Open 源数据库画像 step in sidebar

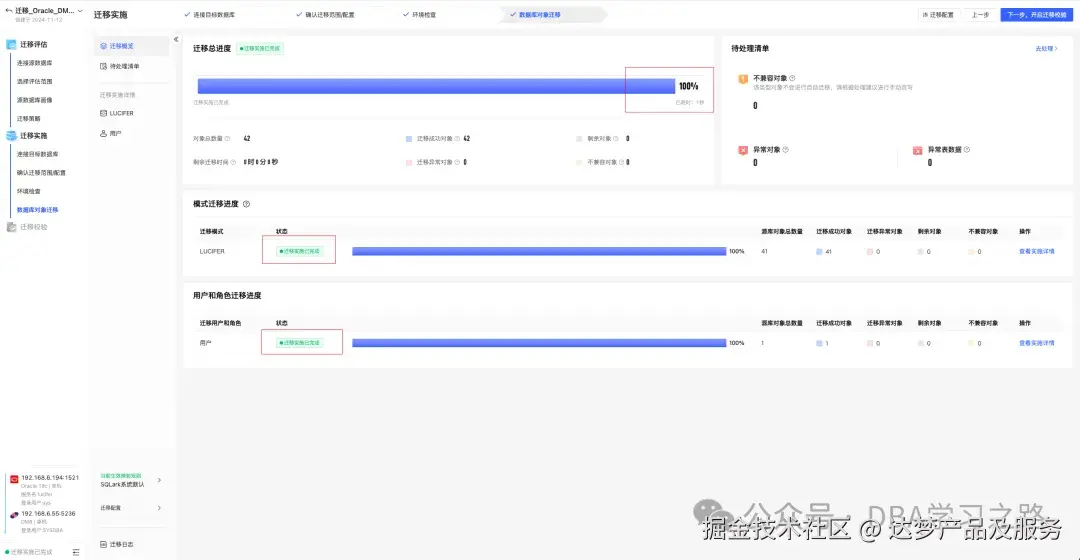(34, 100)
